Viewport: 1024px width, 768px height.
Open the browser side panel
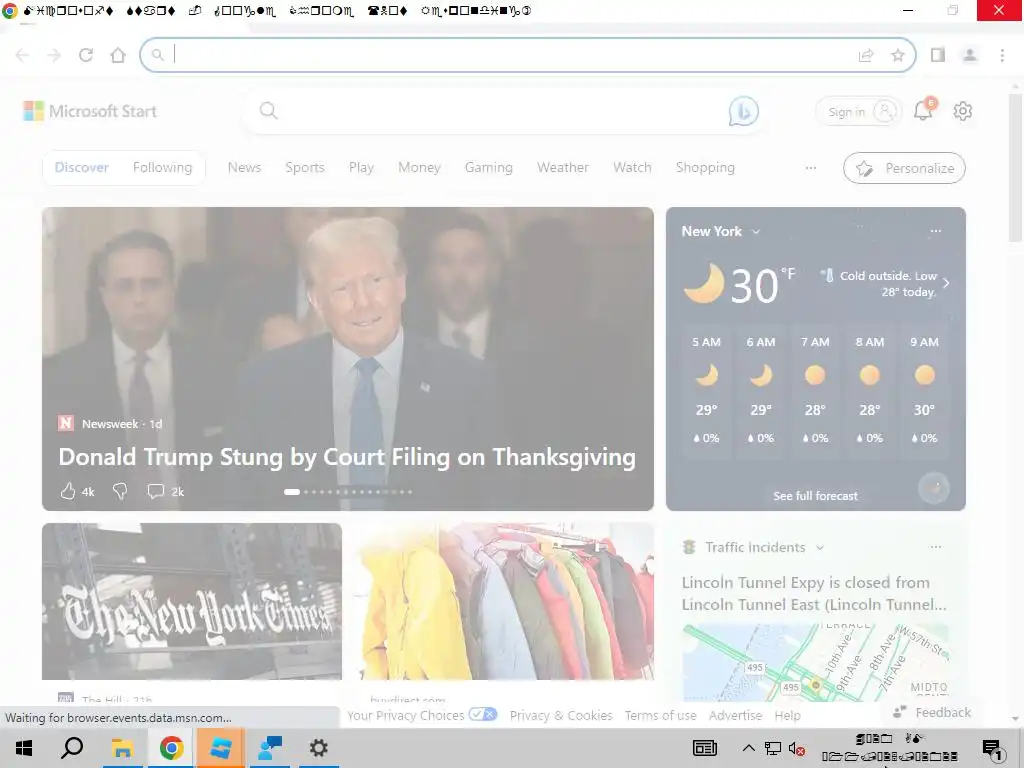[x=938, y=56]
